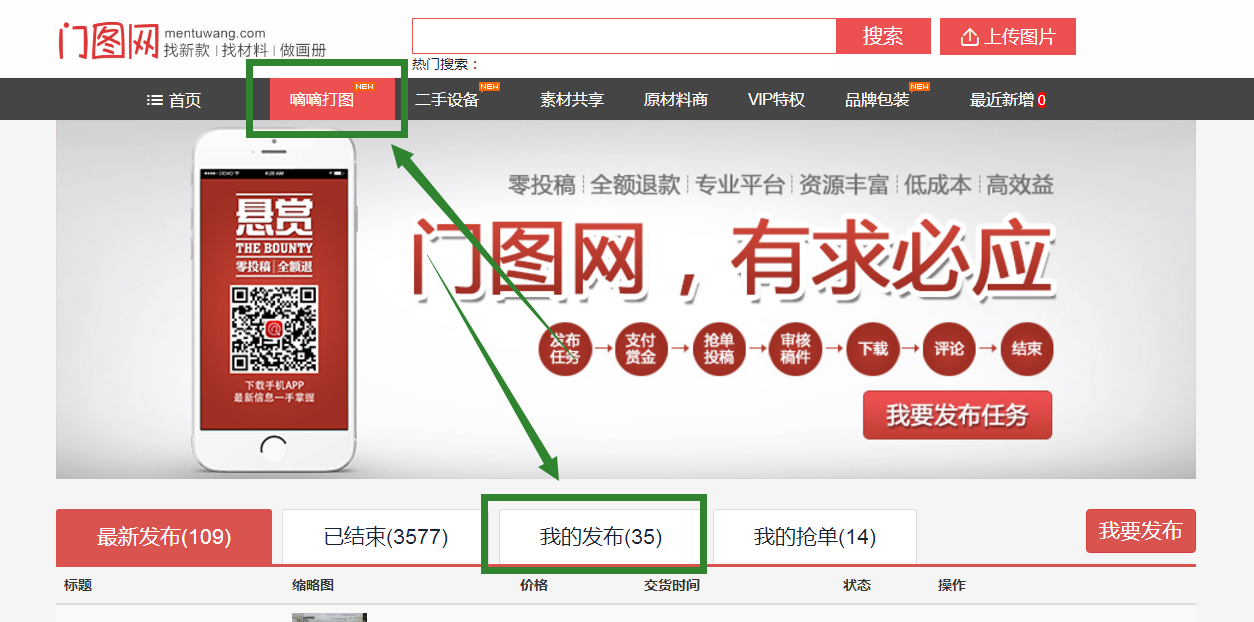Click the 支付赏金 step circle

(x=641, y=349)
